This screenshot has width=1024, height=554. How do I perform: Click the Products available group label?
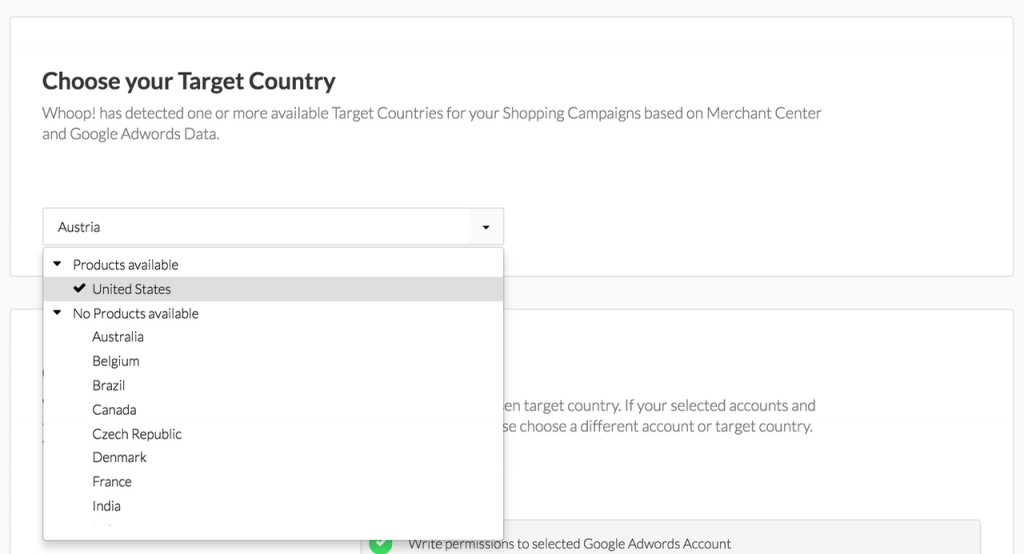pos(125,265)
